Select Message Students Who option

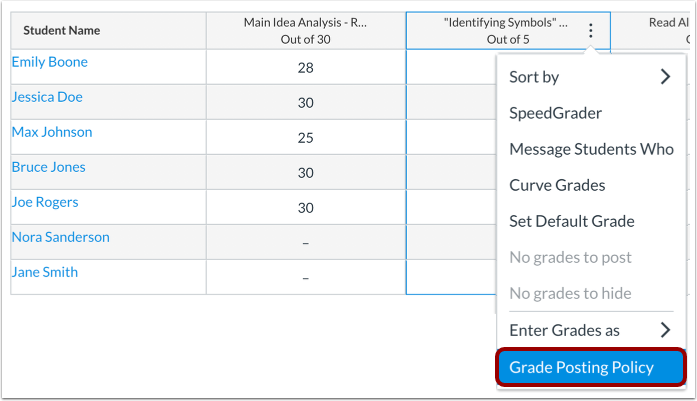point(591,149)
